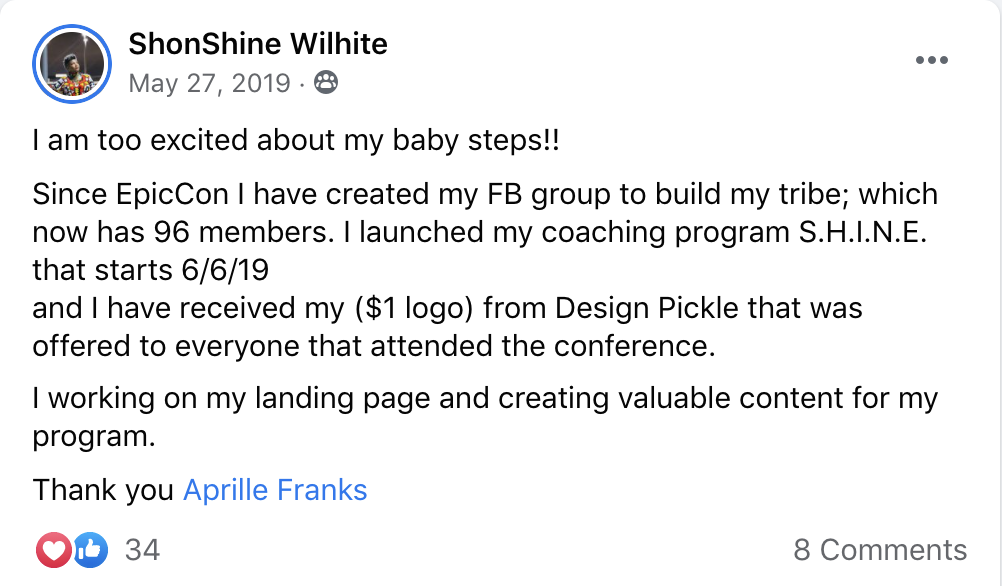View the 8 Comments on the post

[x=880, y=550]
